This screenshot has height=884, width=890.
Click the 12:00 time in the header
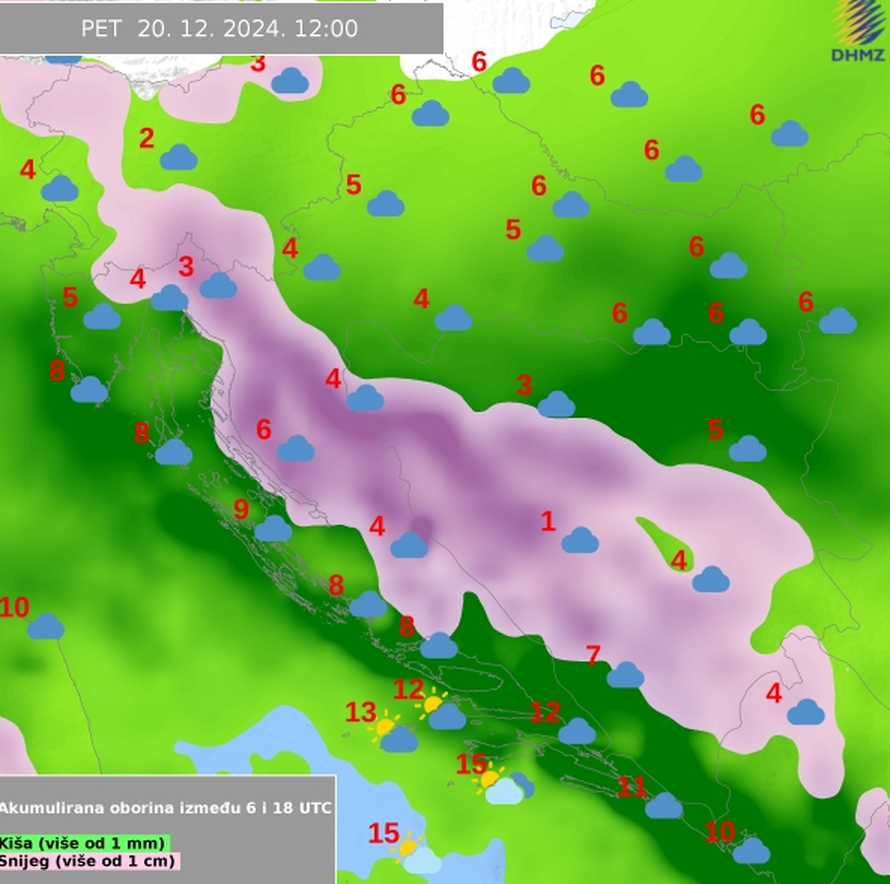tap(327, 28)
